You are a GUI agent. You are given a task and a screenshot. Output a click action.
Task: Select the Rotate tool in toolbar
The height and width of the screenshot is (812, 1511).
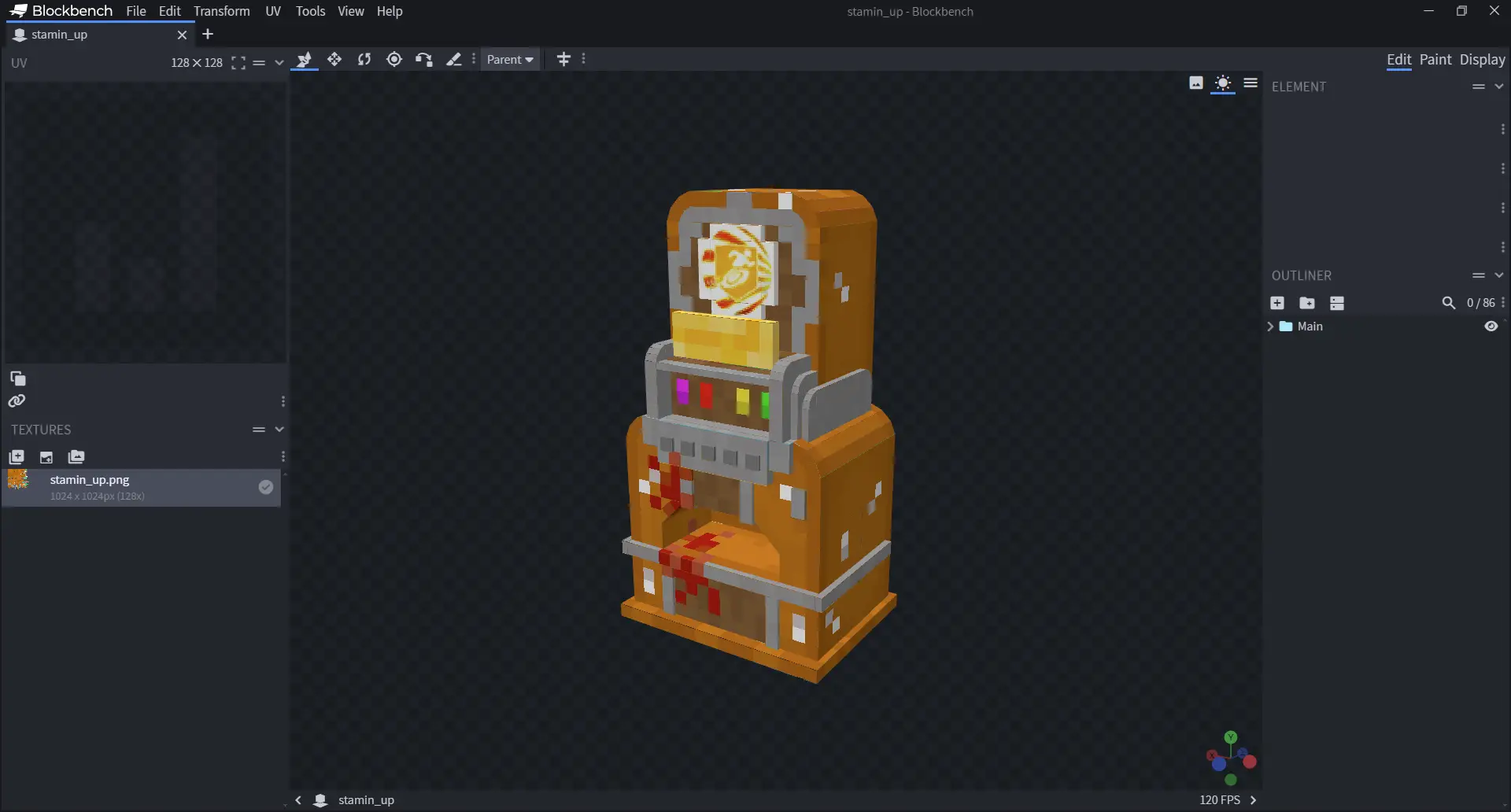(364, 60)
